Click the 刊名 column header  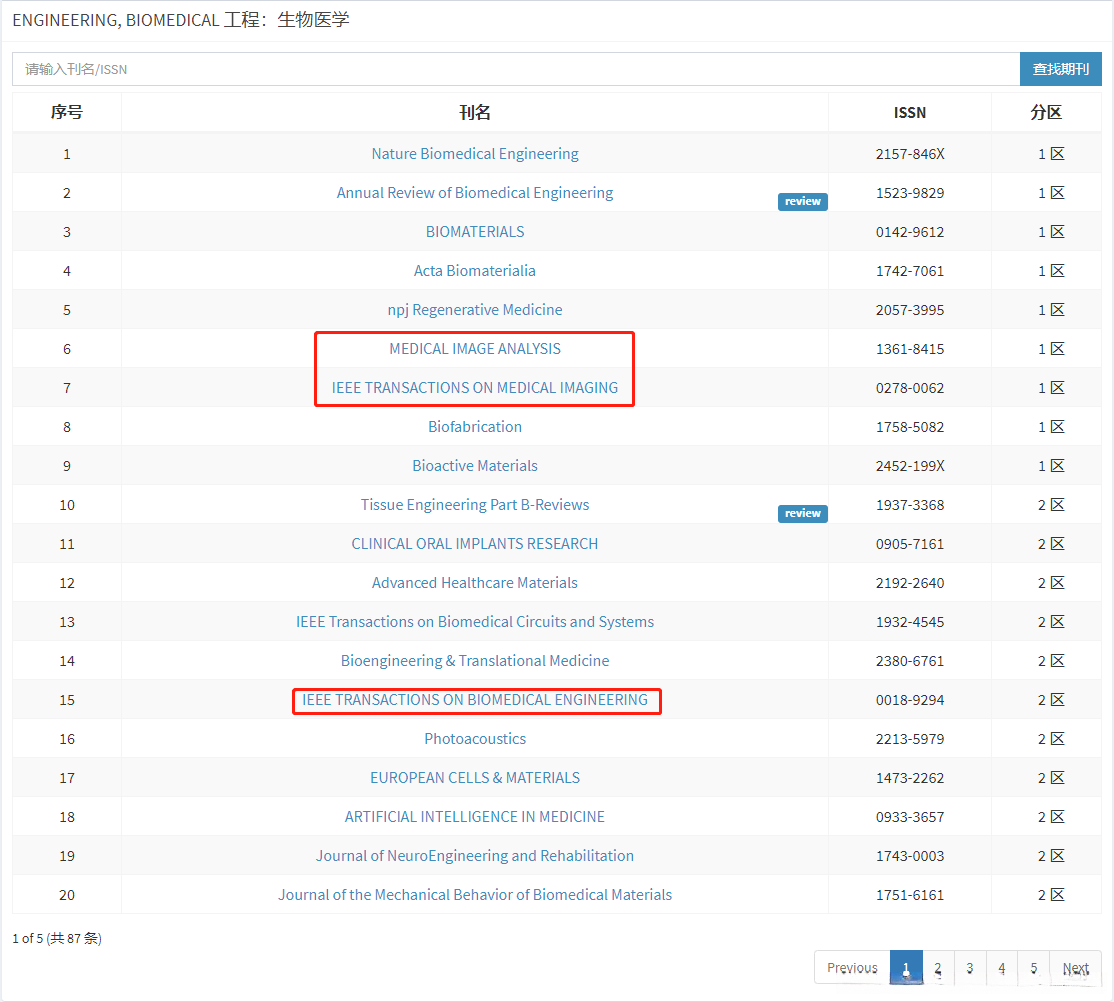(475, 112)
